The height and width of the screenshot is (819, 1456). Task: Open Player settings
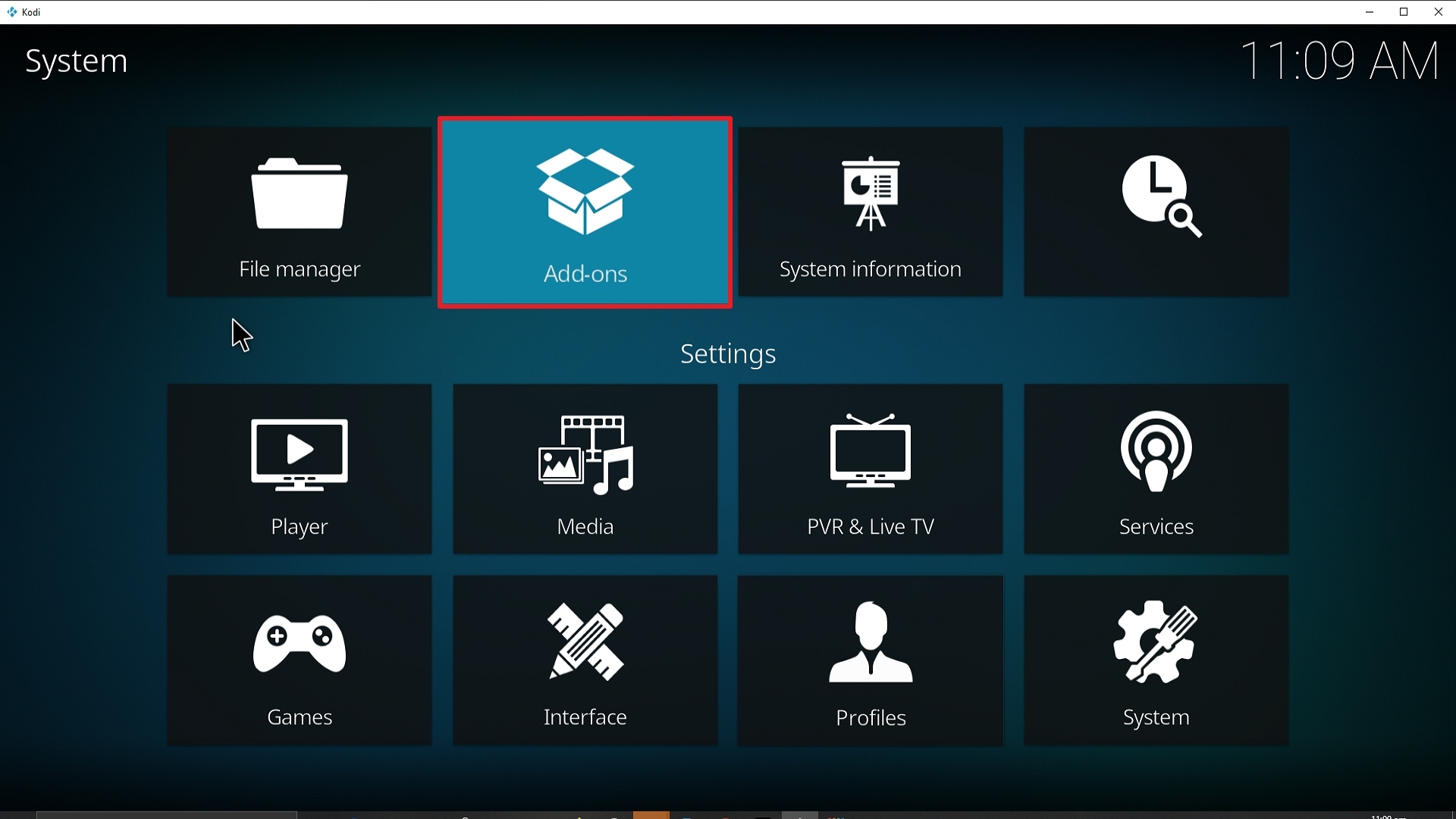click(x=300, y=469)
